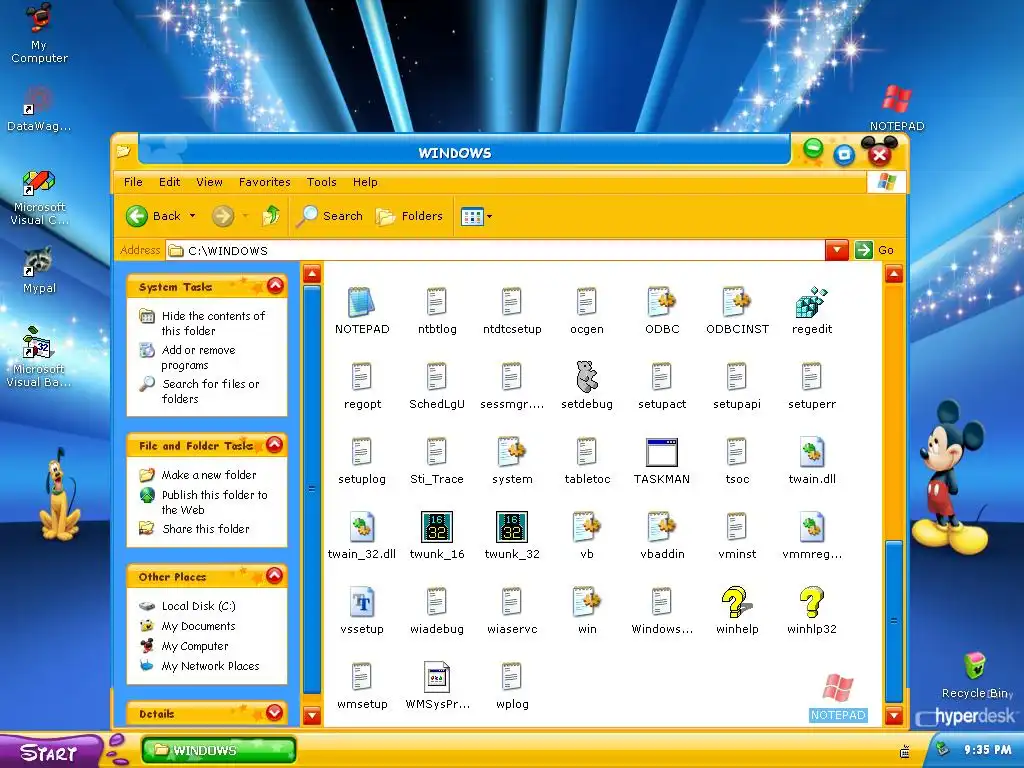The image size is (1024, 768).
Task: Click the Back navigation button
Action: 153,216
